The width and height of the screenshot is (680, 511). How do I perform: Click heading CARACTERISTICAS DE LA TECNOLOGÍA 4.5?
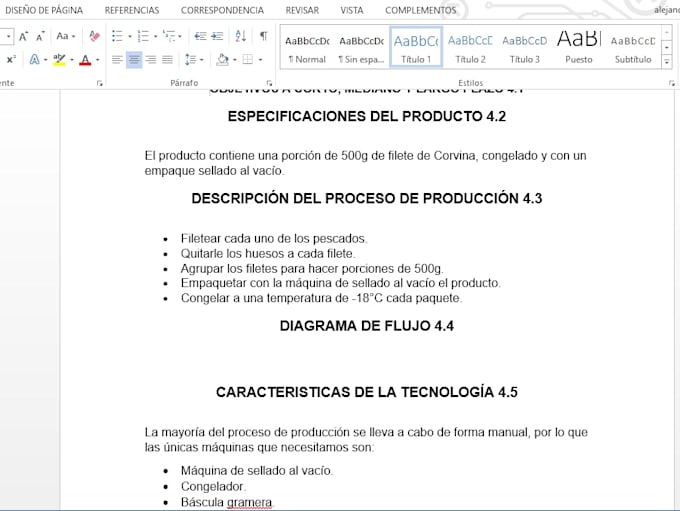pyautogui.click(x=367, y=392)
